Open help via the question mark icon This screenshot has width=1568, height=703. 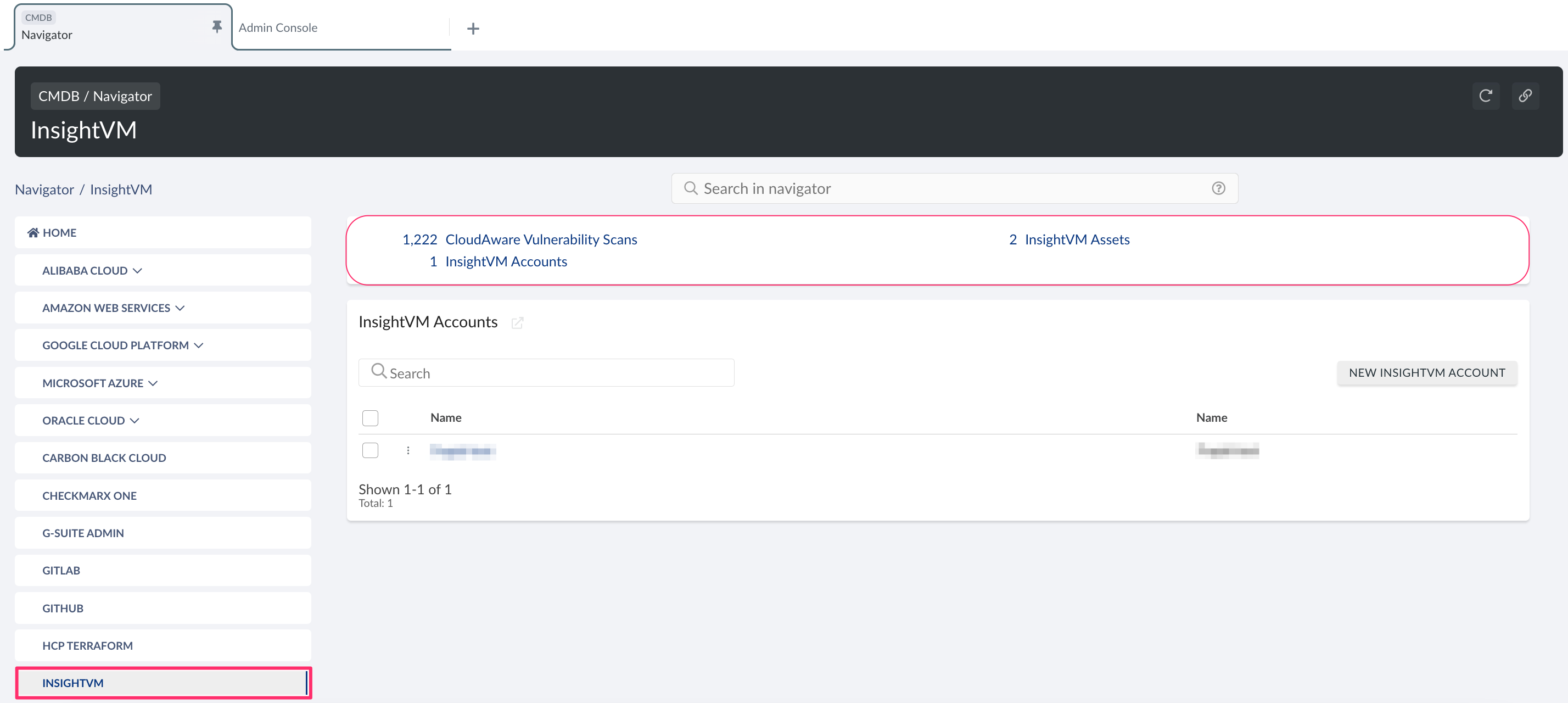(1219, 188)
